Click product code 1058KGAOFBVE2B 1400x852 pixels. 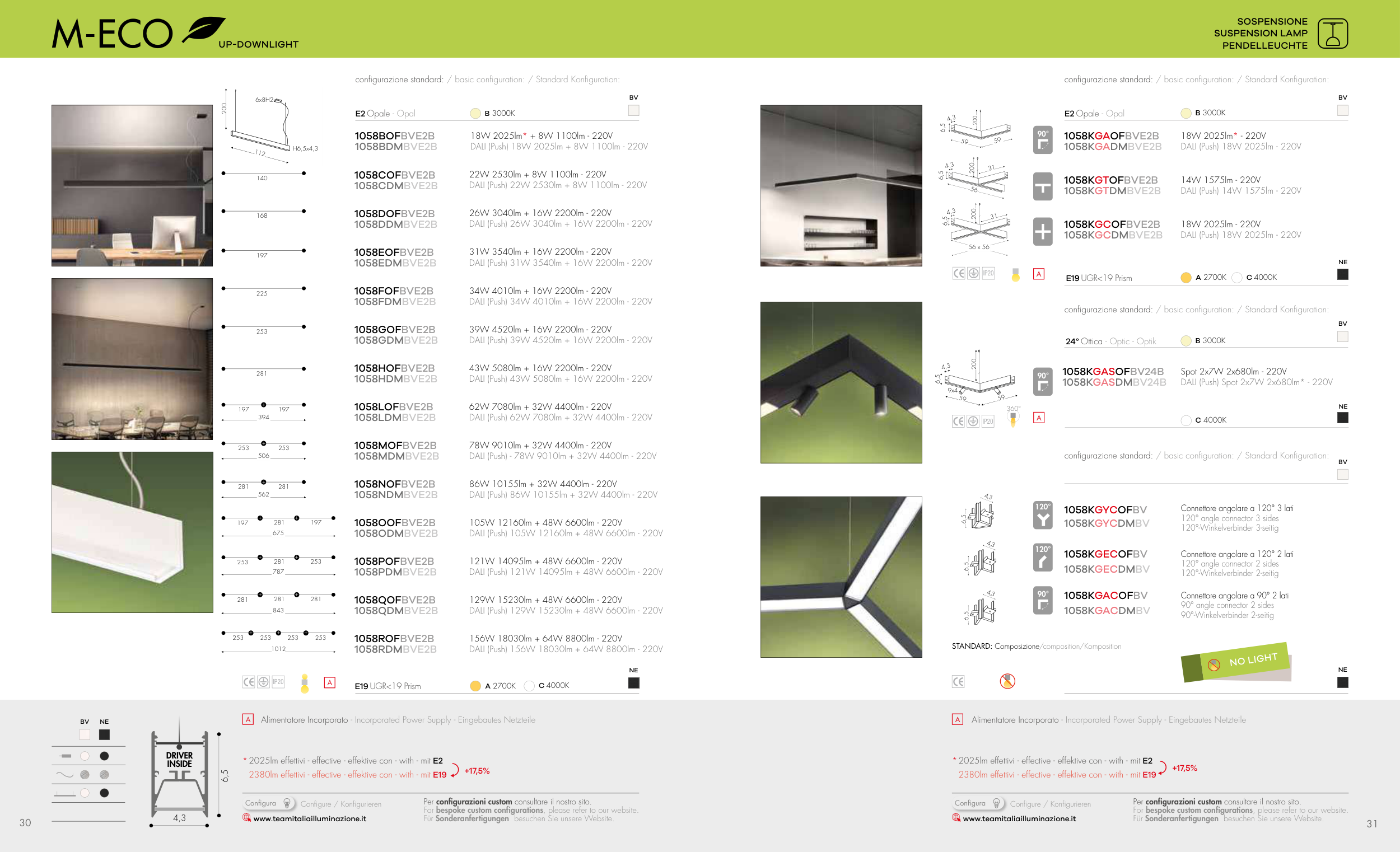tap(1111, 136)
